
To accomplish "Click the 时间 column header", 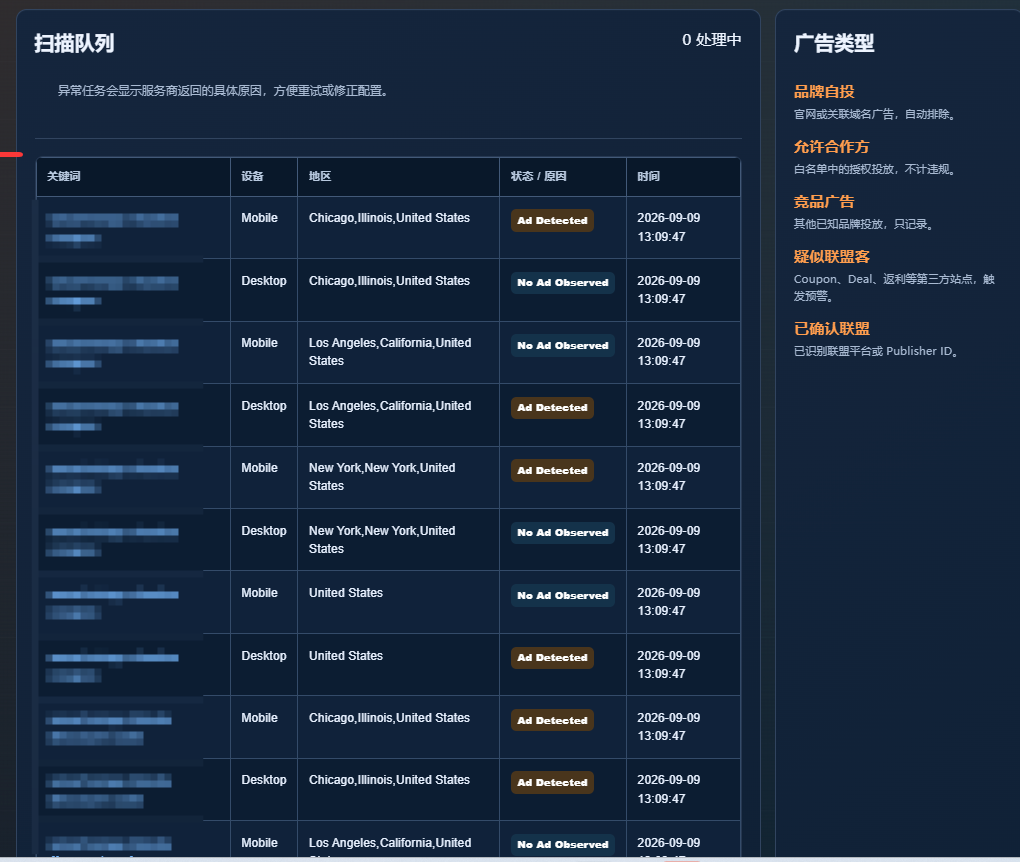I will tap(683, 176).
